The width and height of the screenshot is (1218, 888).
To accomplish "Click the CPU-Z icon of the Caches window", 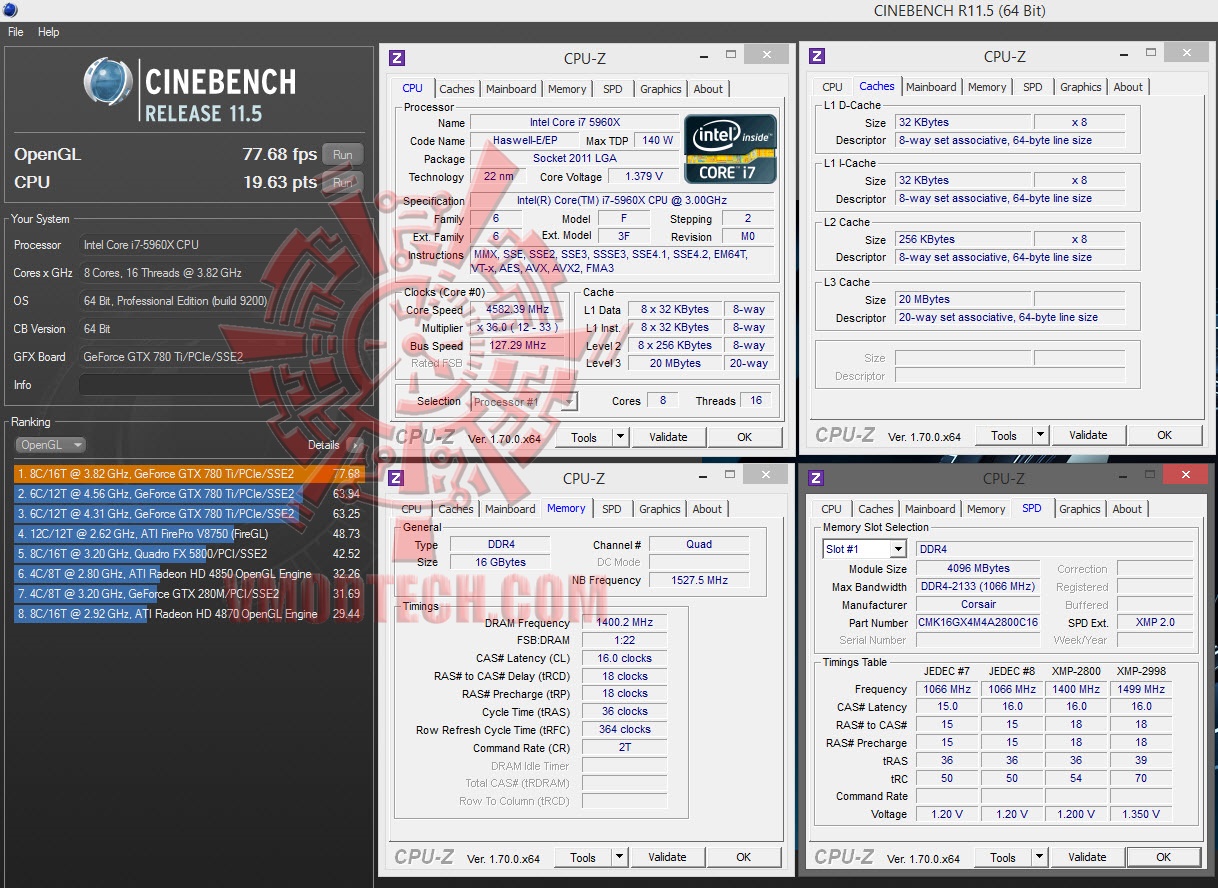I will (817, 56).
